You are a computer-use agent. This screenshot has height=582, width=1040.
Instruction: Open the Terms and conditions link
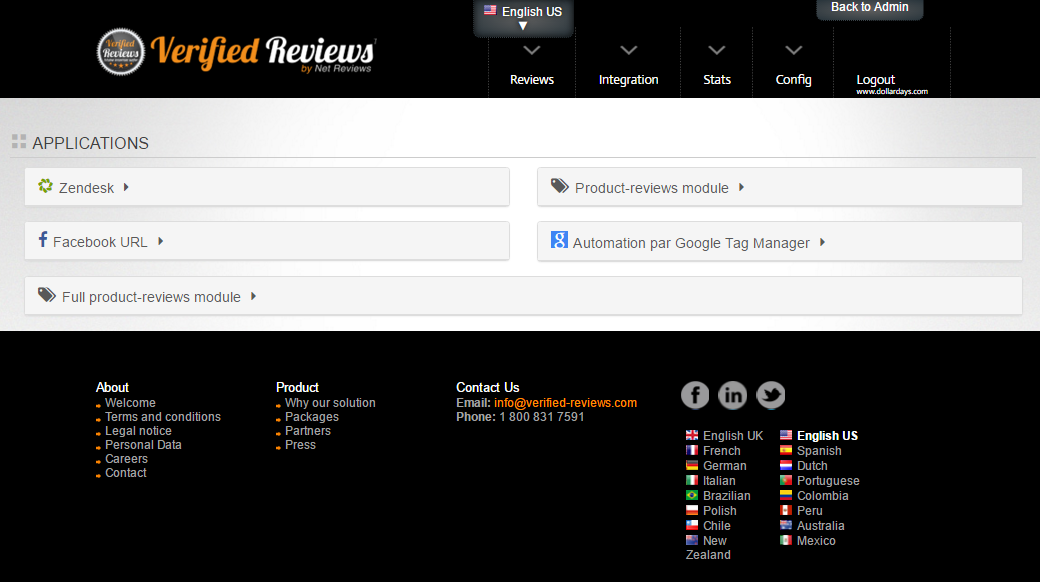point(163,417)
